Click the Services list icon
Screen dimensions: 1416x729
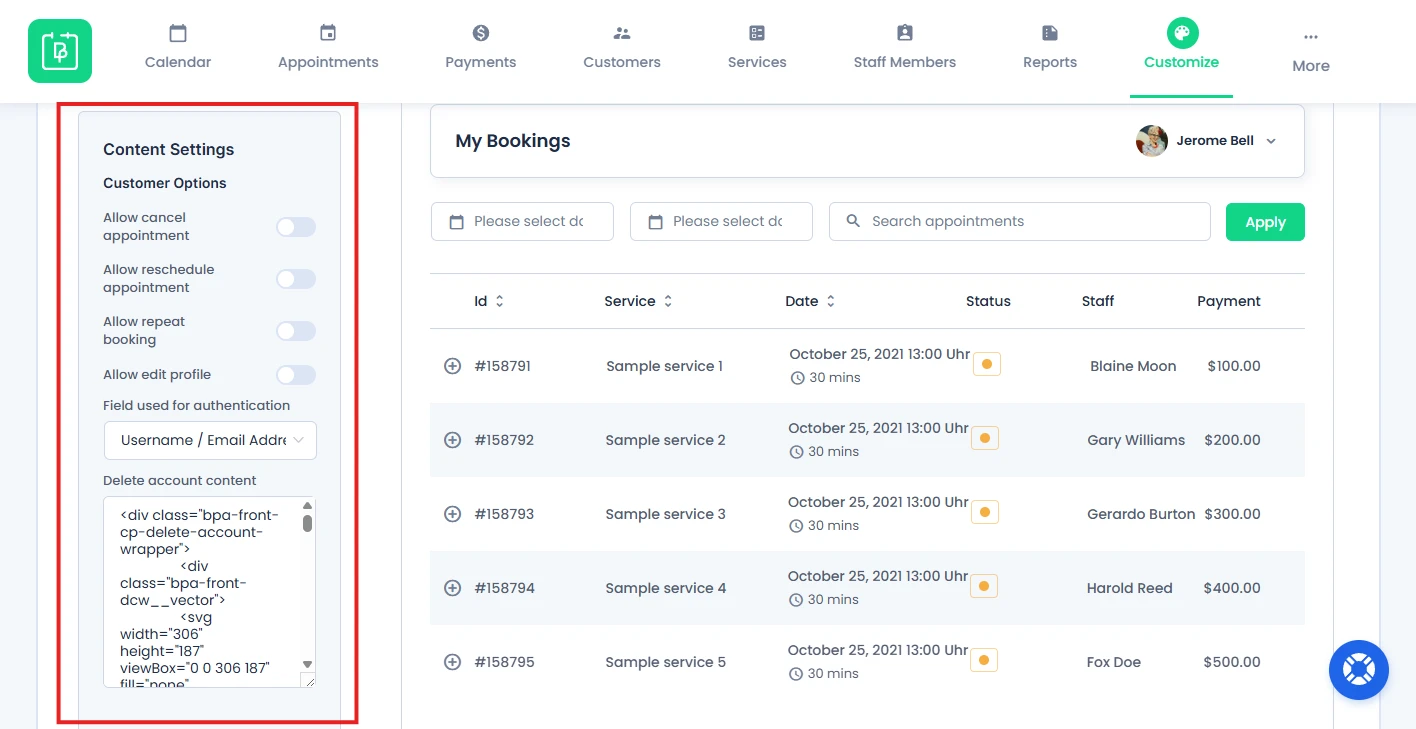coord(757,33)
